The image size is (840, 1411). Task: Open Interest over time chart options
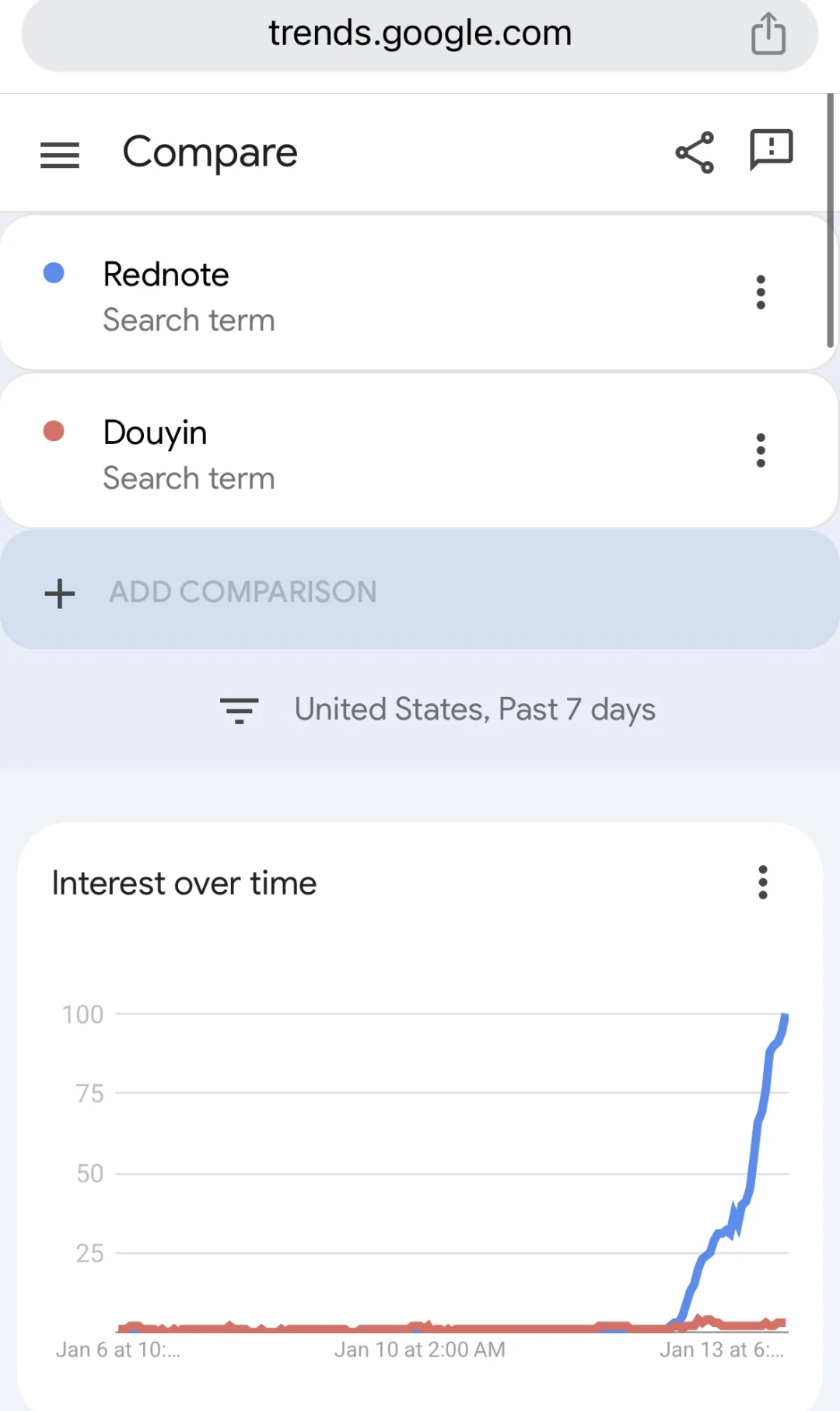762,882
